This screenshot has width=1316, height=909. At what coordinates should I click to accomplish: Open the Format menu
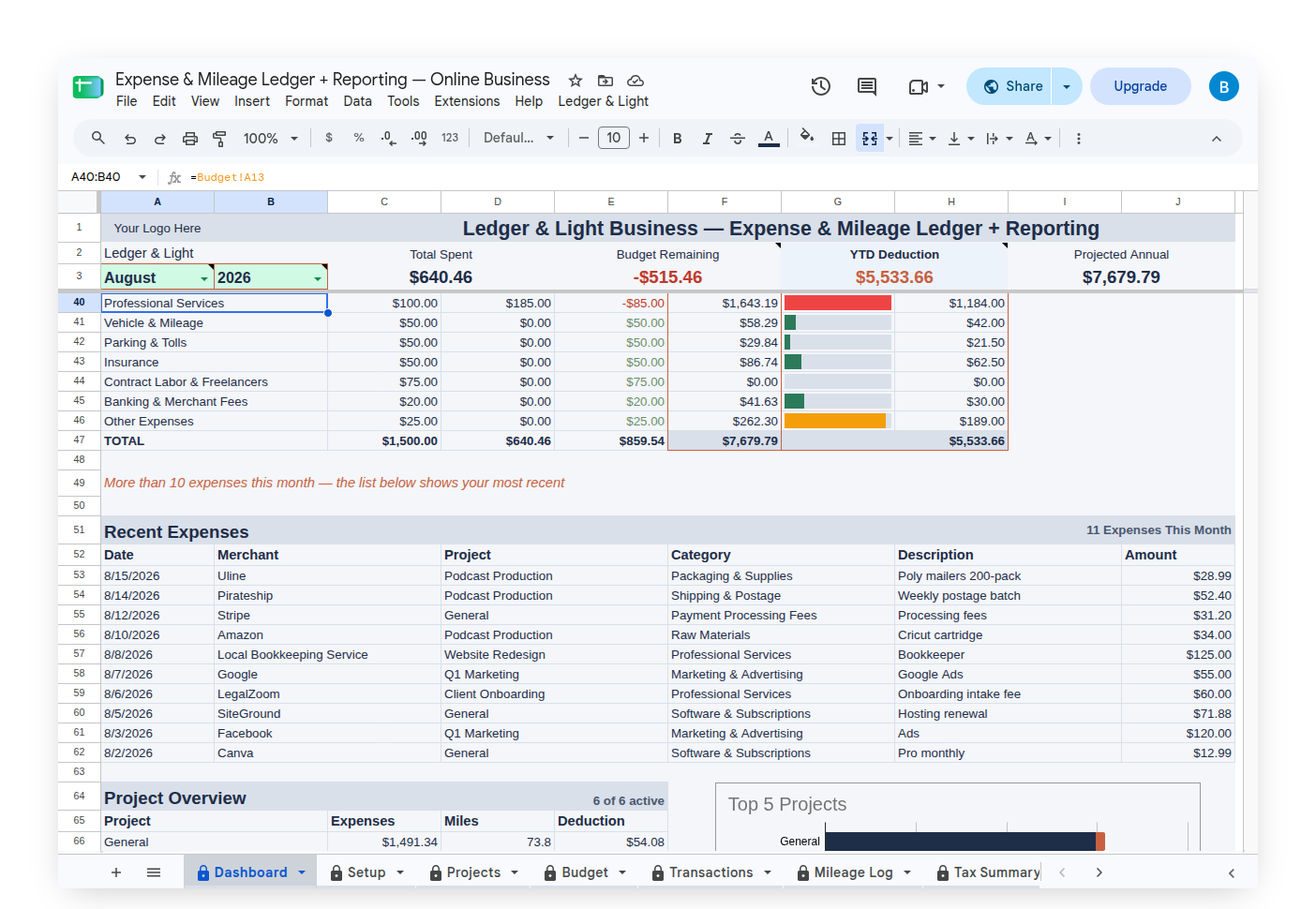(x=307, y=101)
